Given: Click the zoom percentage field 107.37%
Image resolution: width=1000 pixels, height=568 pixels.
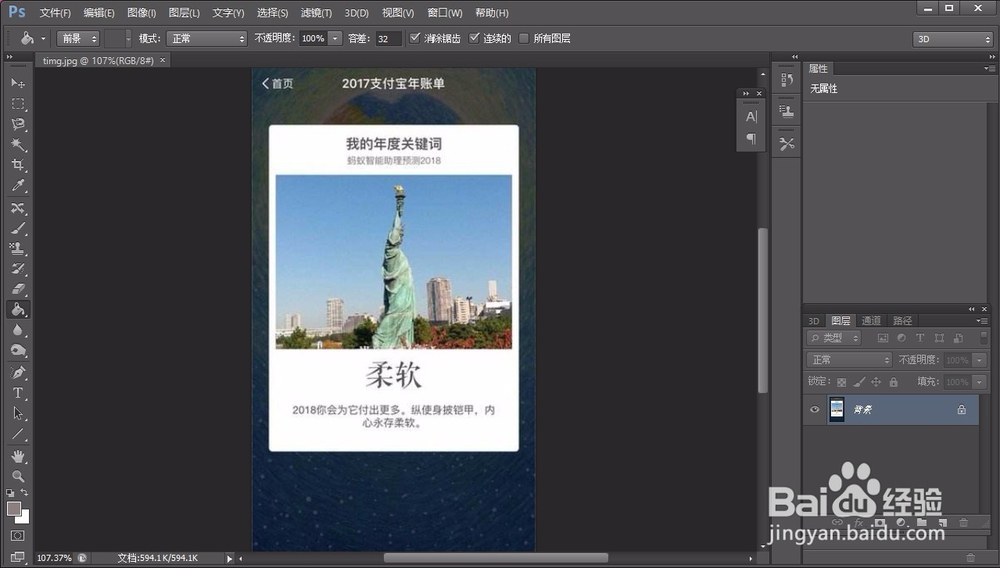Looking at the screenshot, I should click(54, 558).
